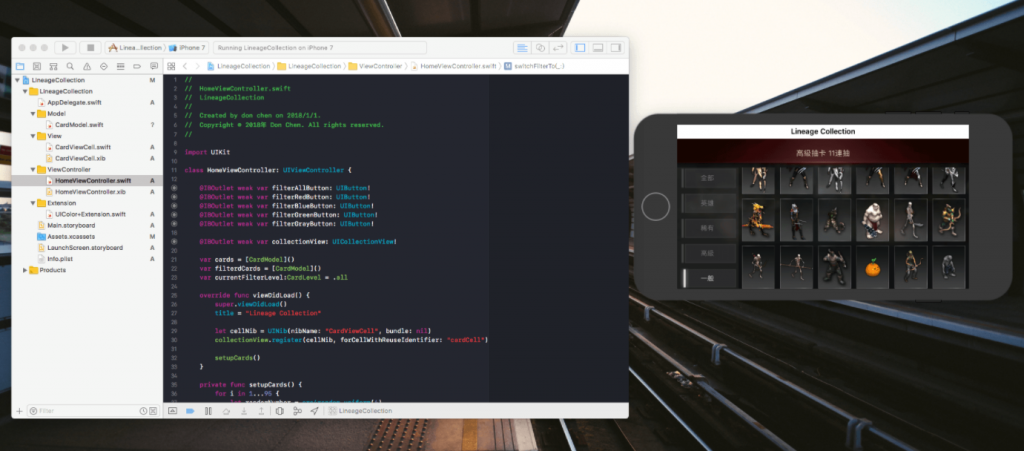Image resolution: width=1024 pixels, height=451 pixels.
Task: Open the Debug navigator
Action: tap(120, 67)
